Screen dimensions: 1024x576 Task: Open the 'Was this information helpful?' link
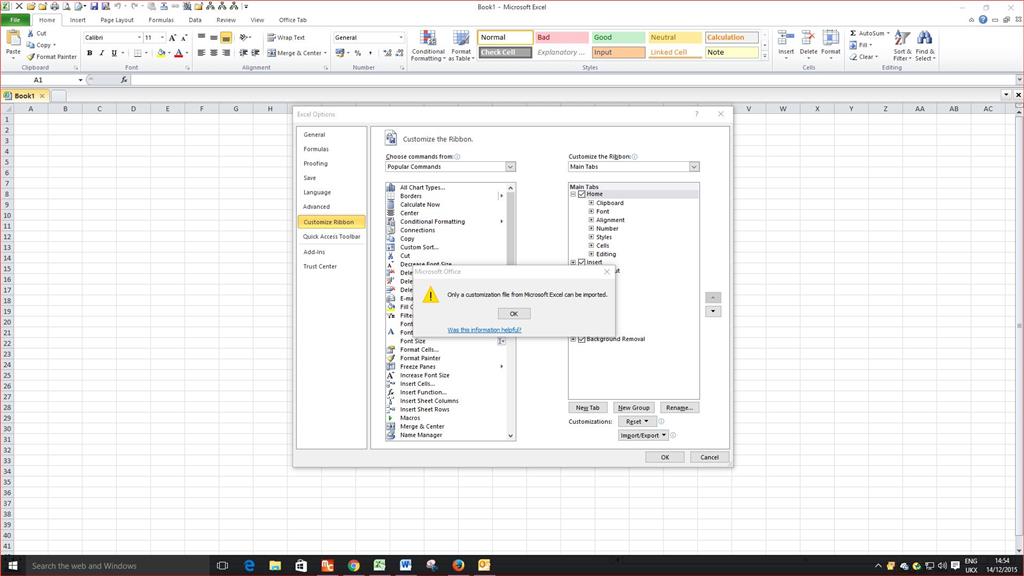[484, 330]
